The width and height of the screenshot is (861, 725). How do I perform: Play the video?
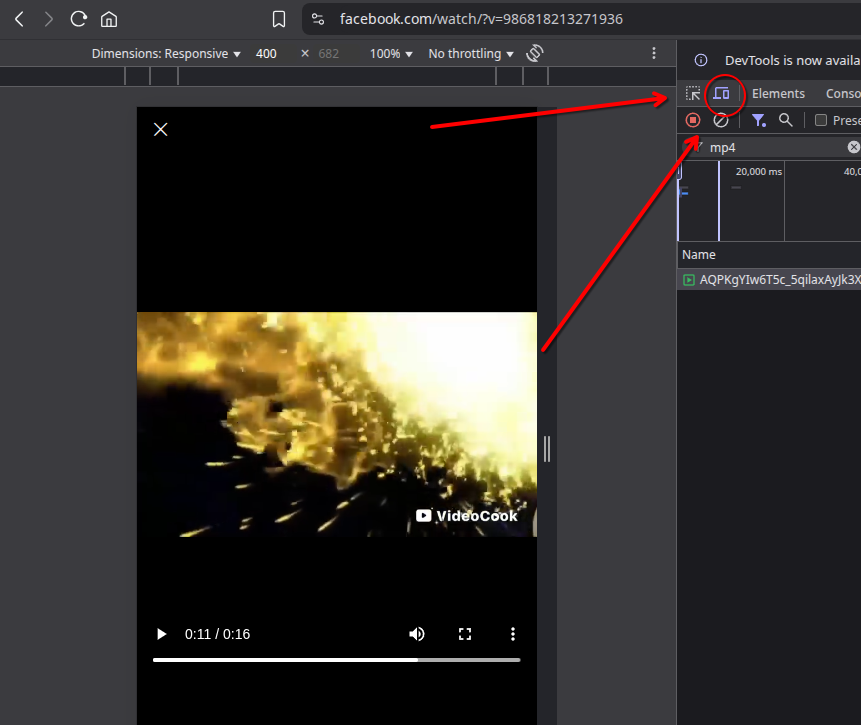tap(161, 634)
